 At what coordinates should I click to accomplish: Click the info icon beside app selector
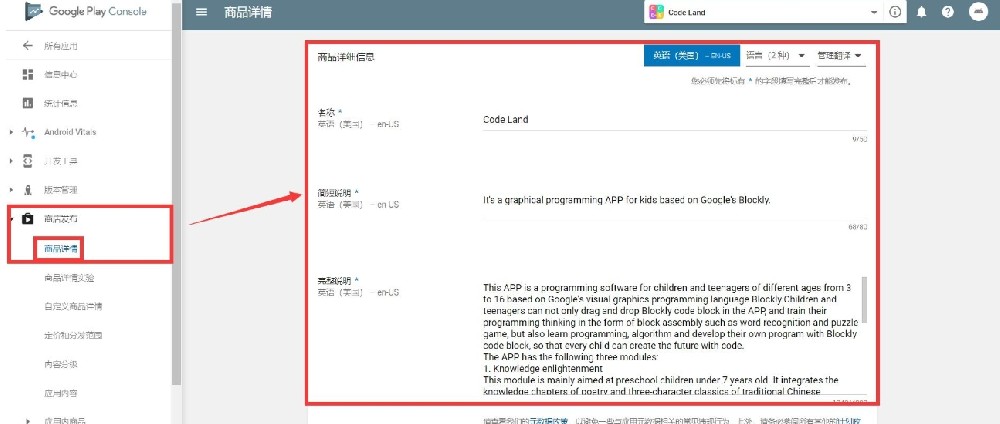pyautogui.click(x=894, y=12)
